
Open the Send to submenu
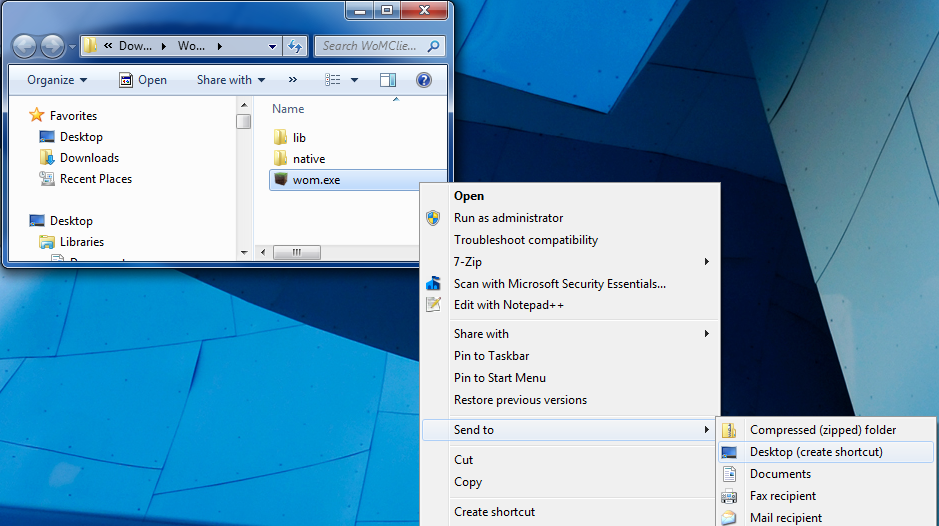570,430
